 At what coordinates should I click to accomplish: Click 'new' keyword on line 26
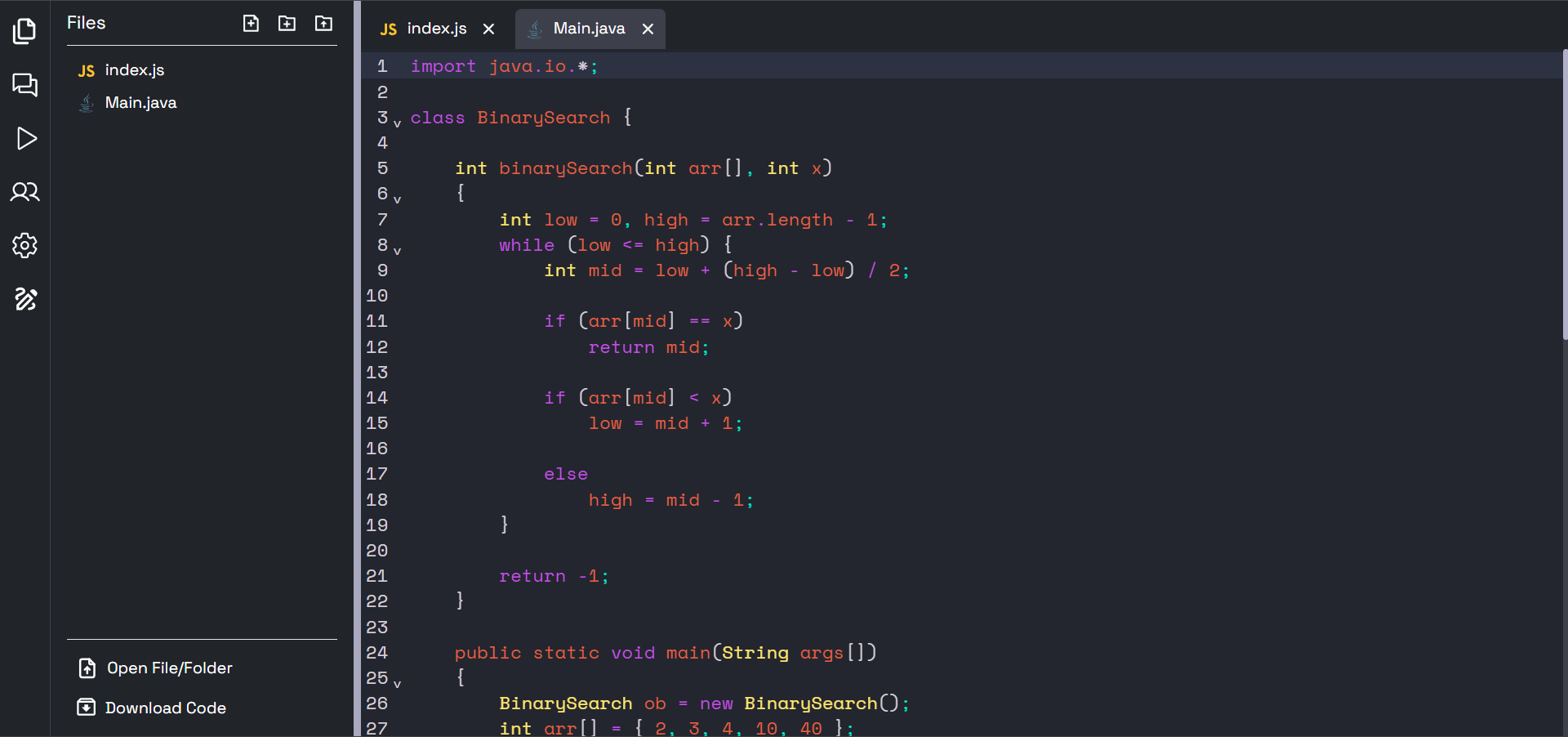(716, 703)
